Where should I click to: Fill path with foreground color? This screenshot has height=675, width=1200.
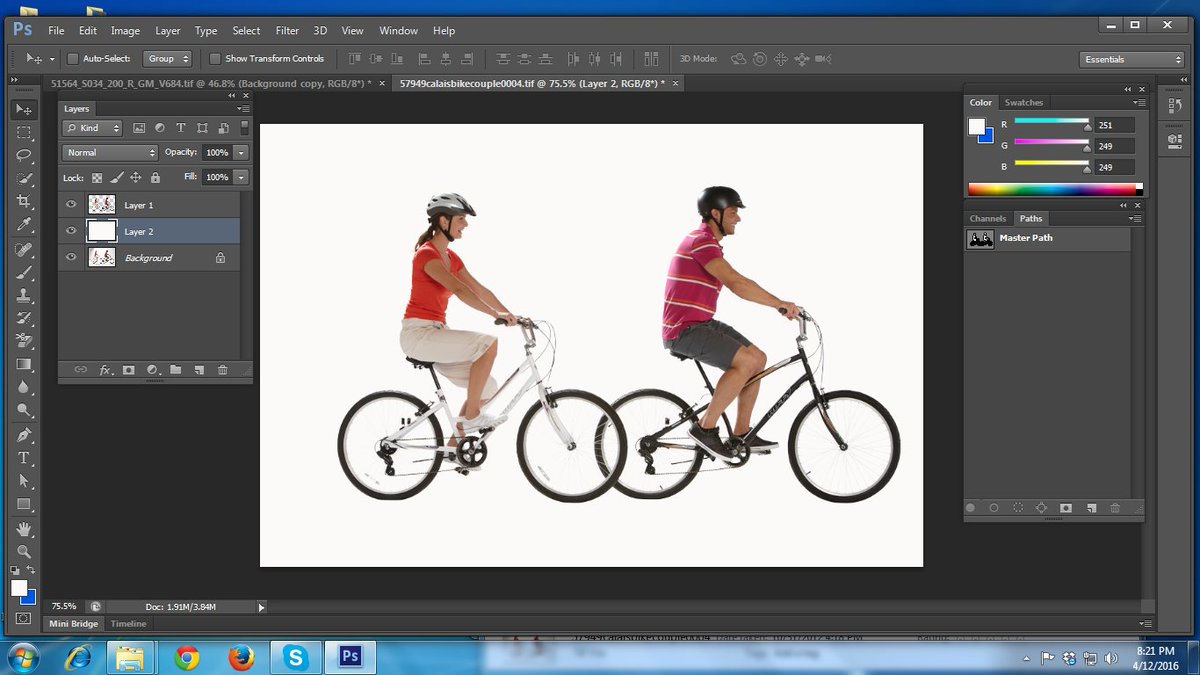pos(970,508)
